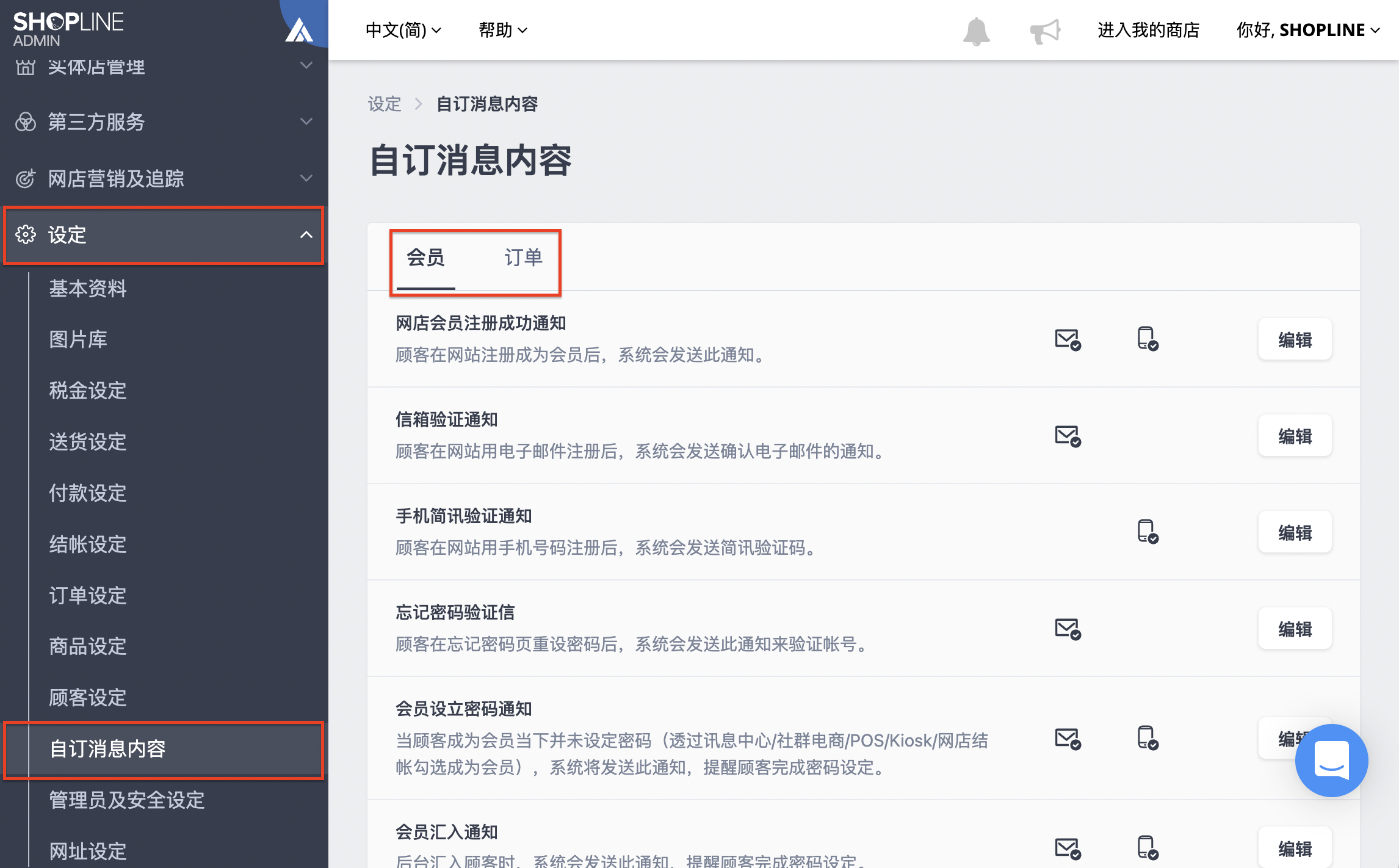Click 编辑 for 会员汇入通知

click(x=1295, y=848)
